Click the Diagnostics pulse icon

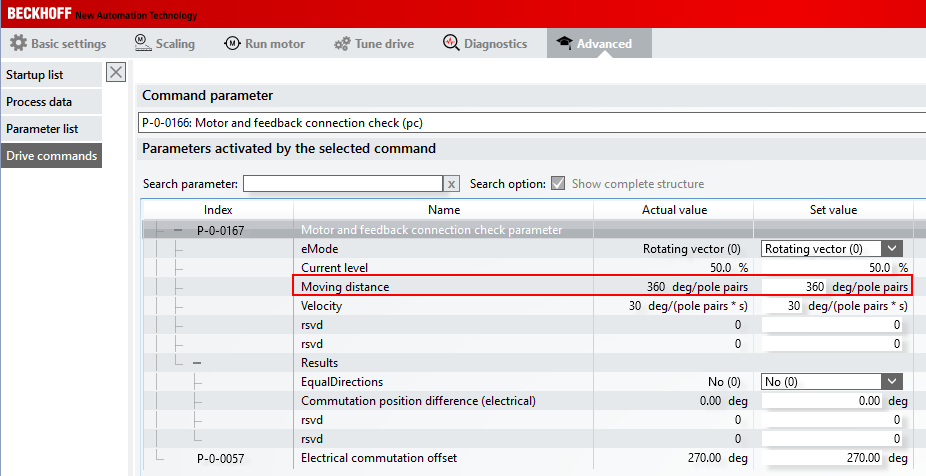click(x=450, y=43)
